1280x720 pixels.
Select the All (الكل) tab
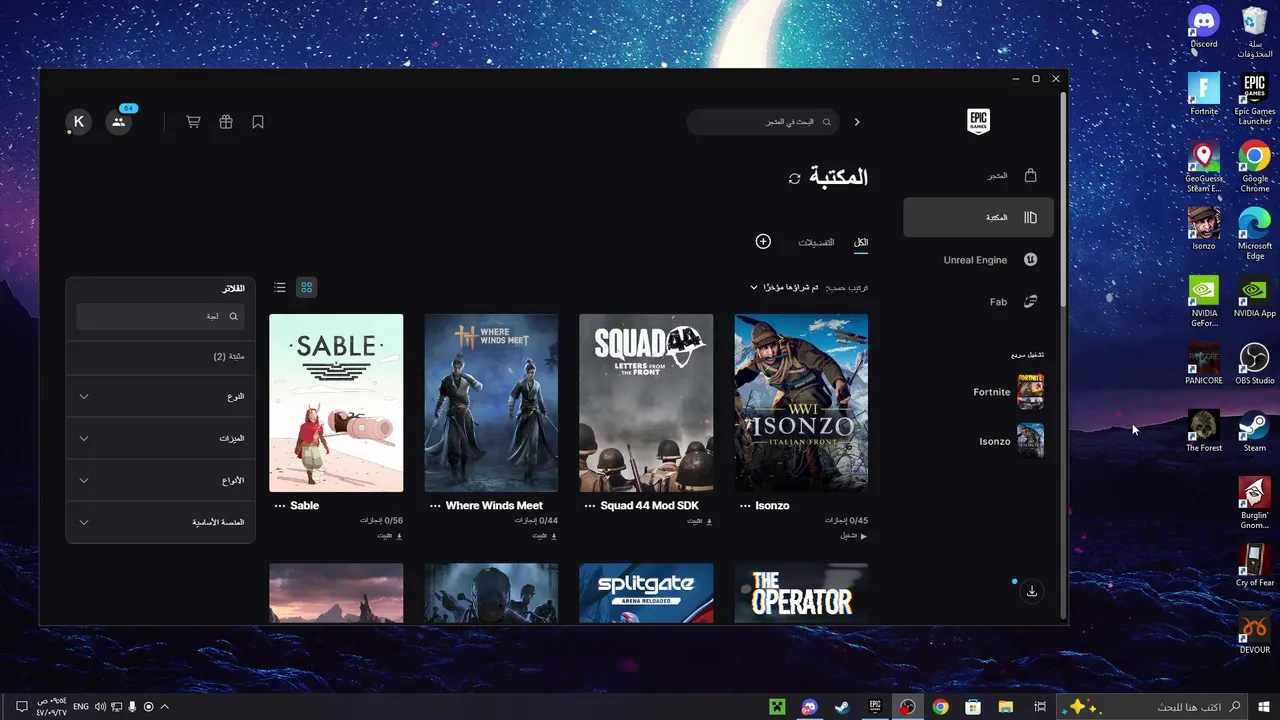tap(861, 243)
